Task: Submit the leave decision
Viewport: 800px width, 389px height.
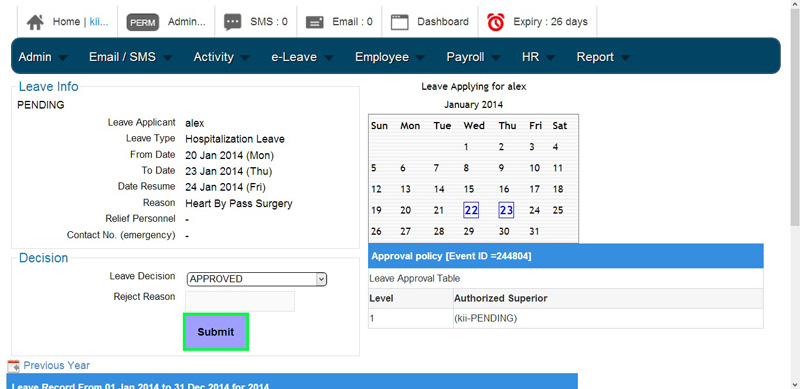Action: [216, 332]
